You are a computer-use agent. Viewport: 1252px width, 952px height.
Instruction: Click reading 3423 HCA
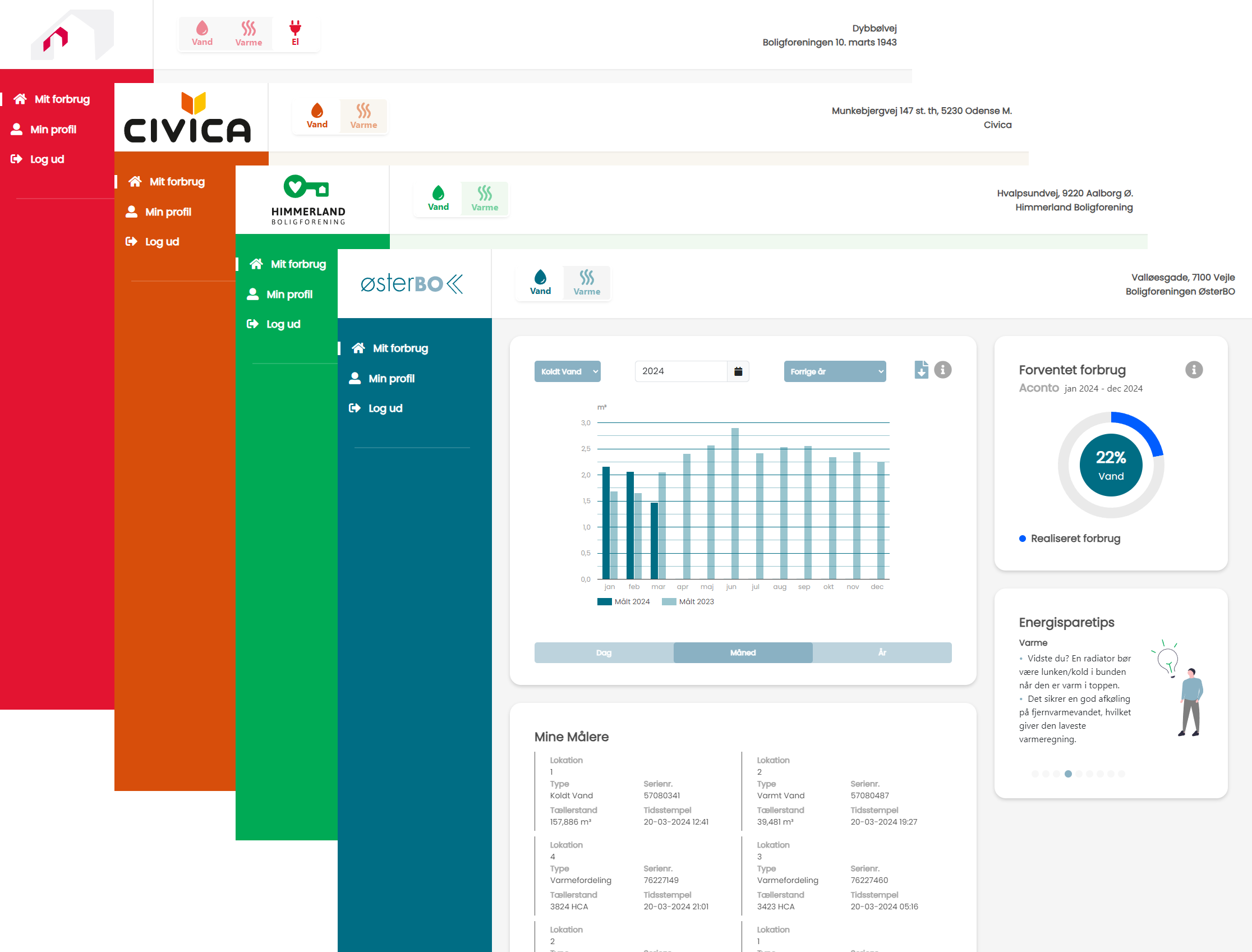(x=776, y=907)
